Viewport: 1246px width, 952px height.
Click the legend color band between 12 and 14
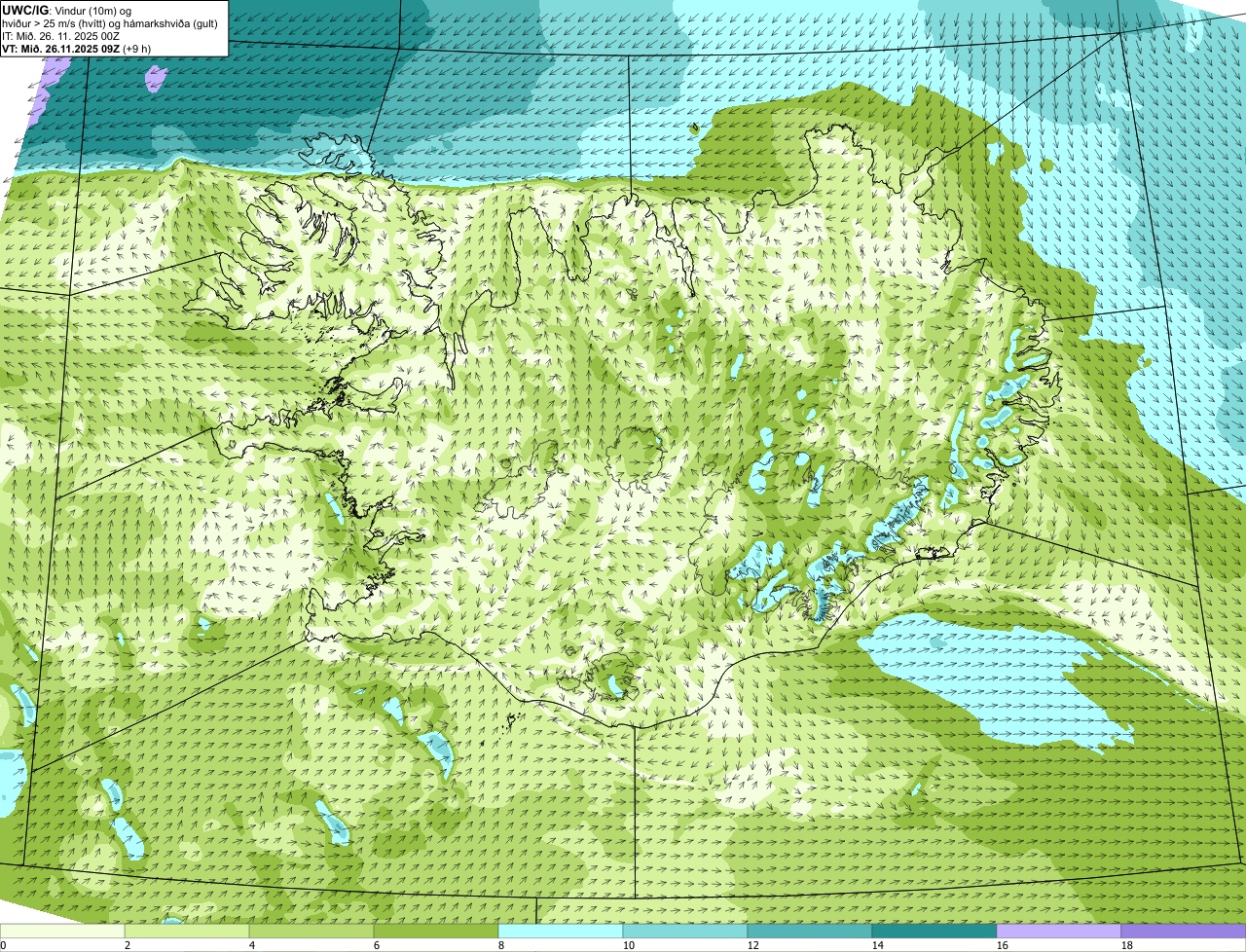[810, 932]
